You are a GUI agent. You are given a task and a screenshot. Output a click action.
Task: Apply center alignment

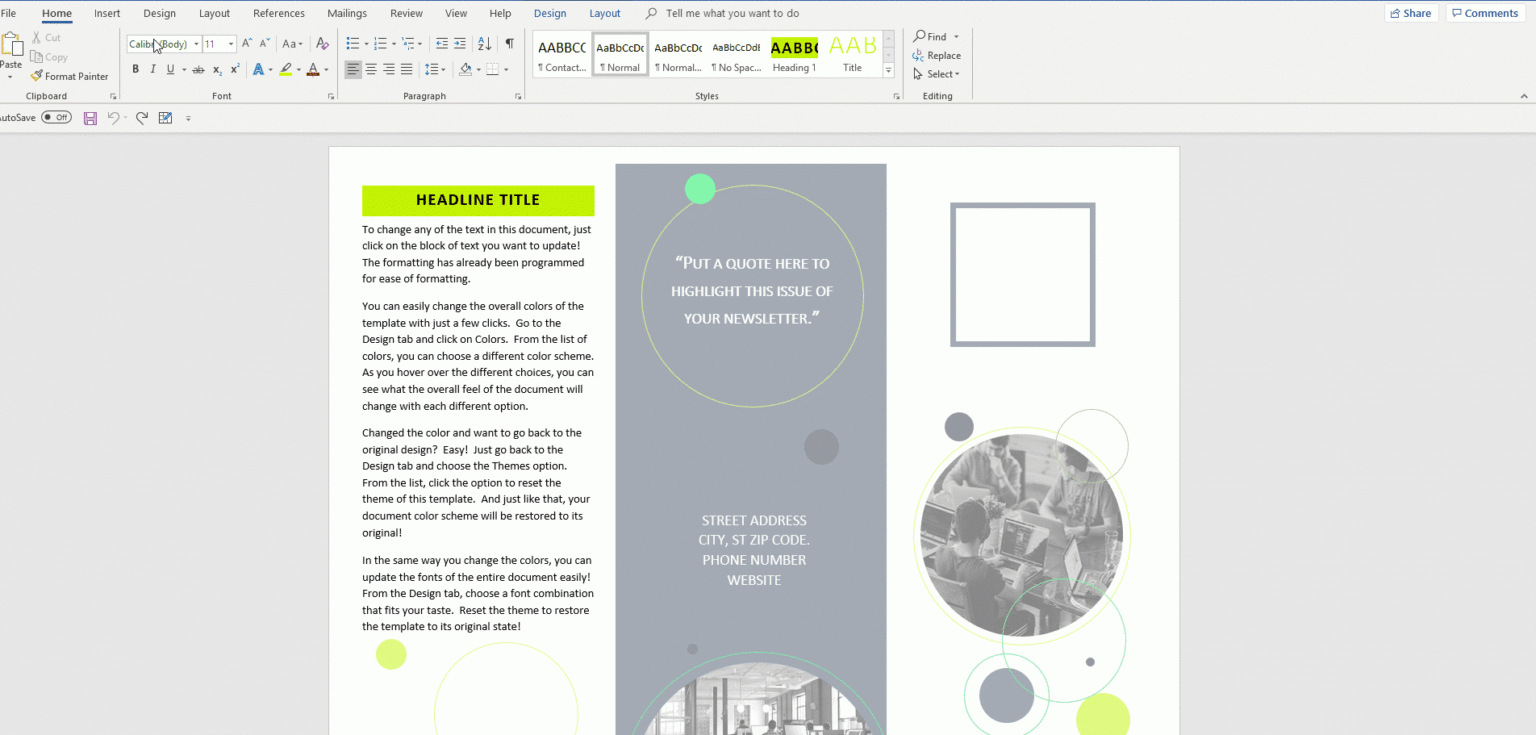click(370, 69)
